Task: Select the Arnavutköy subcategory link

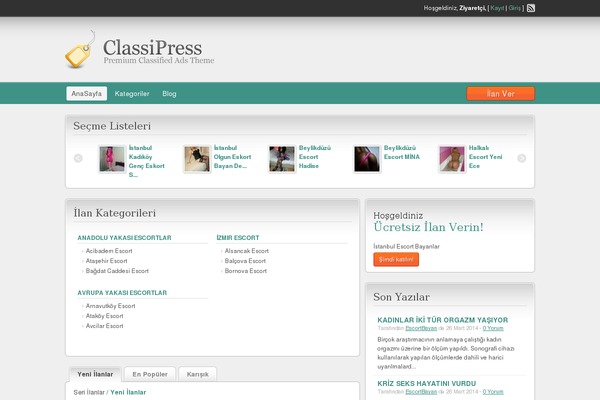Action: (110, 306)
